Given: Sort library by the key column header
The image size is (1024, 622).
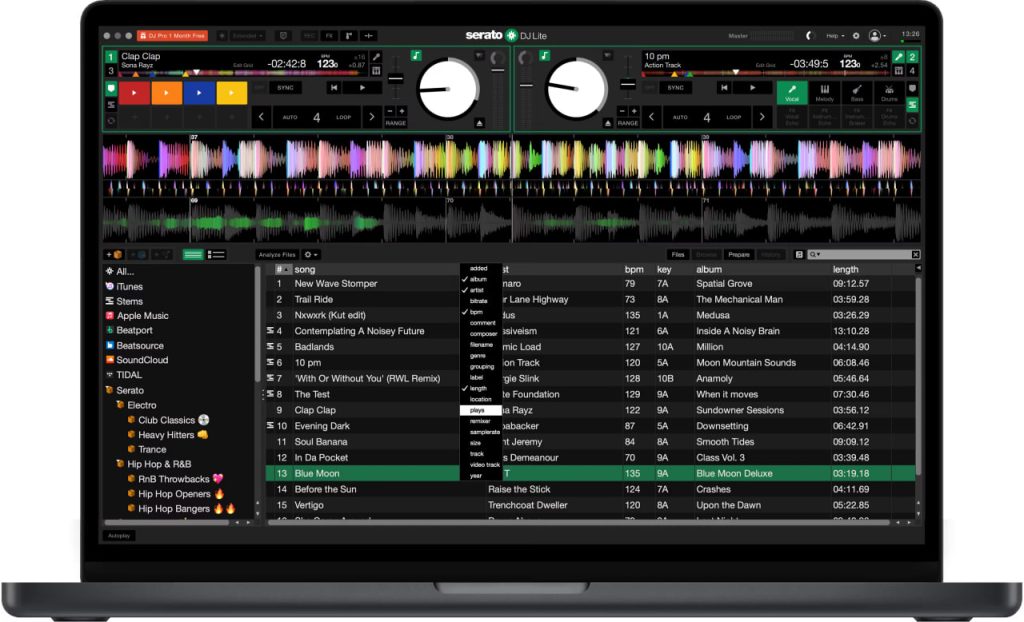Looking at the screenshot, I should [x=664, y=269].
